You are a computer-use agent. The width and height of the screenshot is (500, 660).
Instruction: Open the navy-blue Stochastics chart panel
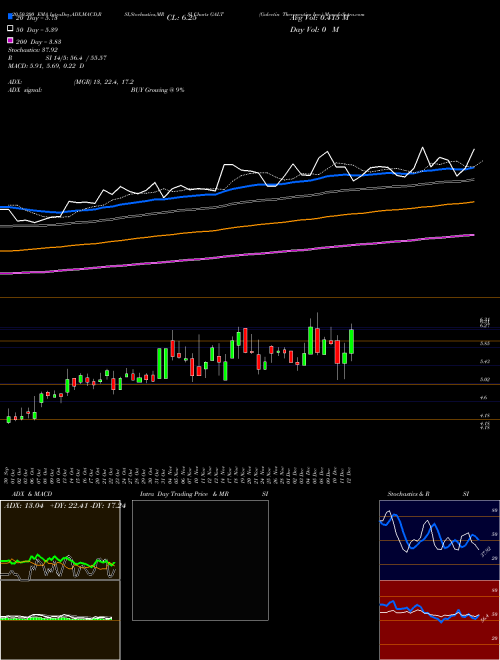439,540
